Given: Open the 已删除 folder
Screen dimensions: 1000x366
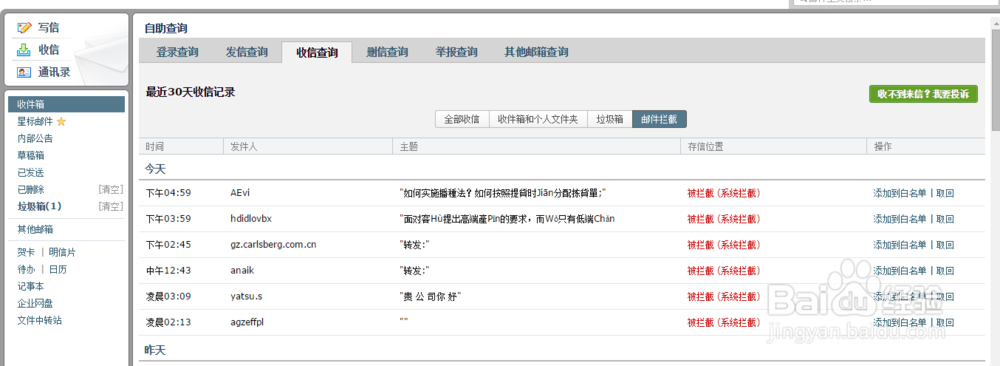Looking at the screenshot, I should pyautogui.click(x=31, y=189).
